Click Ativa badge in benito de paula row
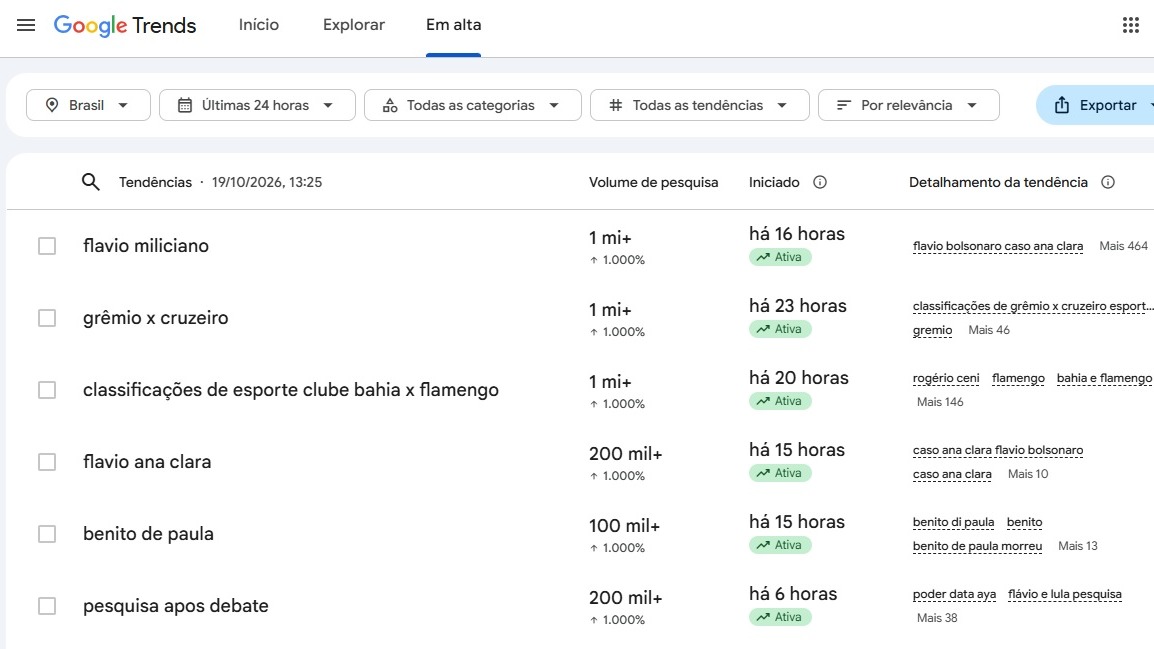 (x=780, y=545)
